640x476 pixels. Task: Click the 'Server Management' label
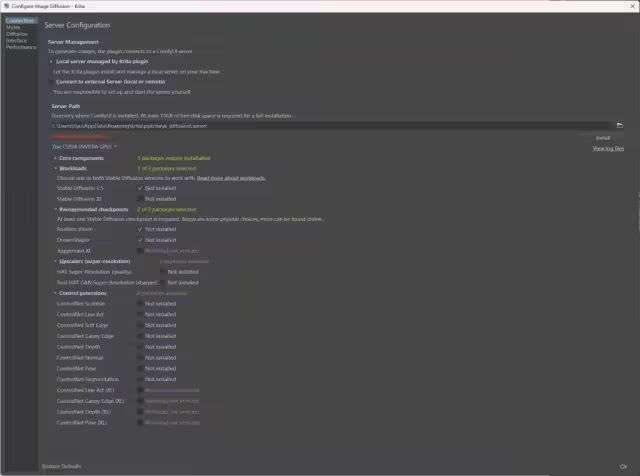coord(73,42)
